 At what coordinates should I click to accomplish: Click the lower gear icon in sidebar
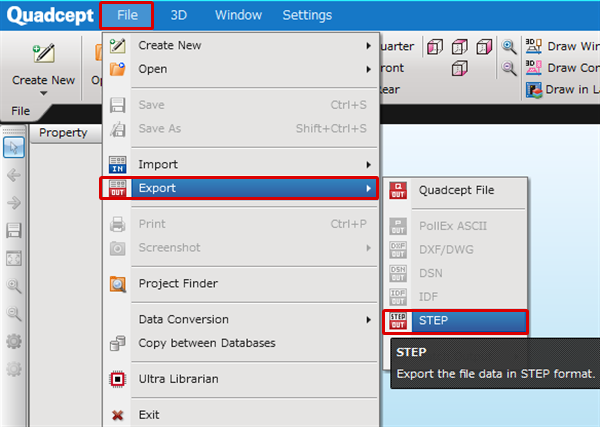coord(14,369)
